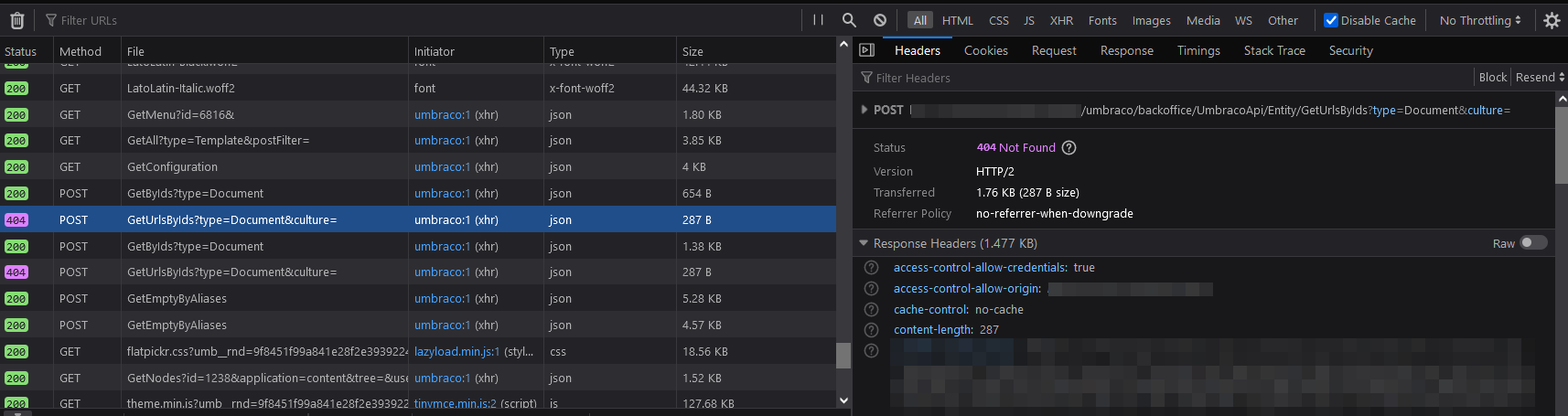Pause recording network log
The image size is (1568, 416).
click(819, 20)
